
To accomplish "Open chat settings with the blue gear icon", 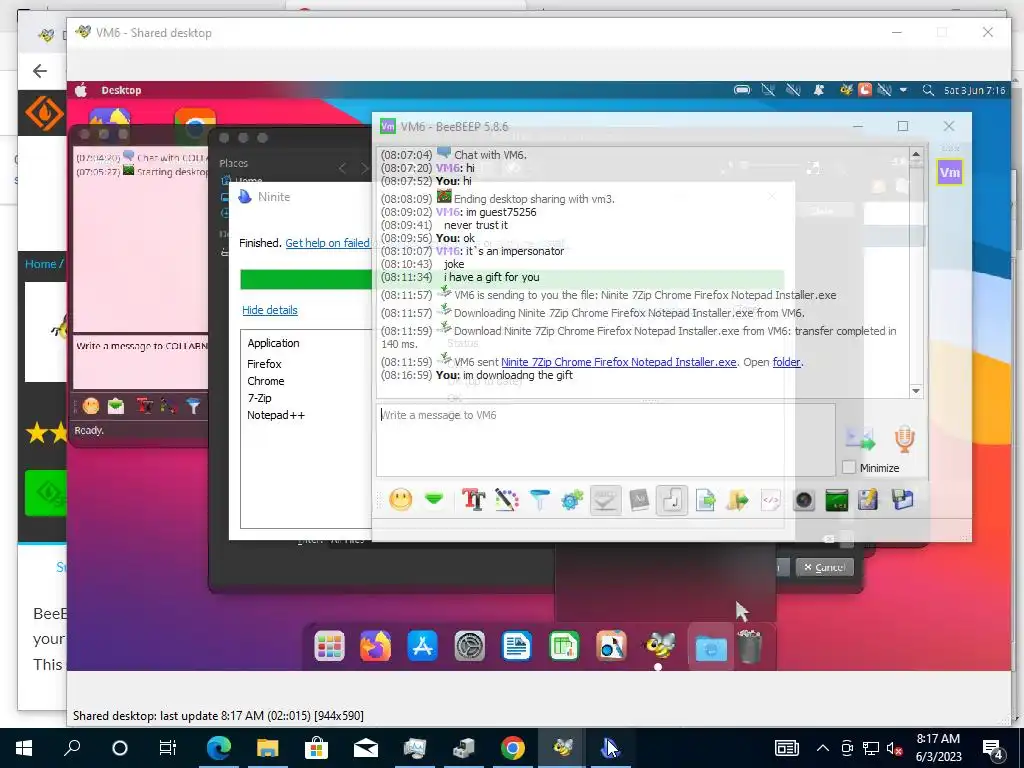I will point(572,500).
